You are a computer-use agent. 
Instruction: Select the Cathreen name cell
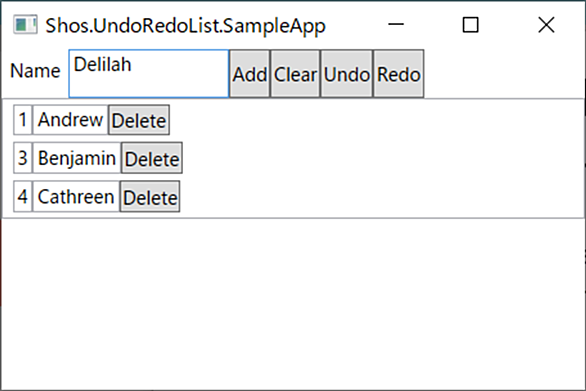pyautogui.click(x=76, y=196)
